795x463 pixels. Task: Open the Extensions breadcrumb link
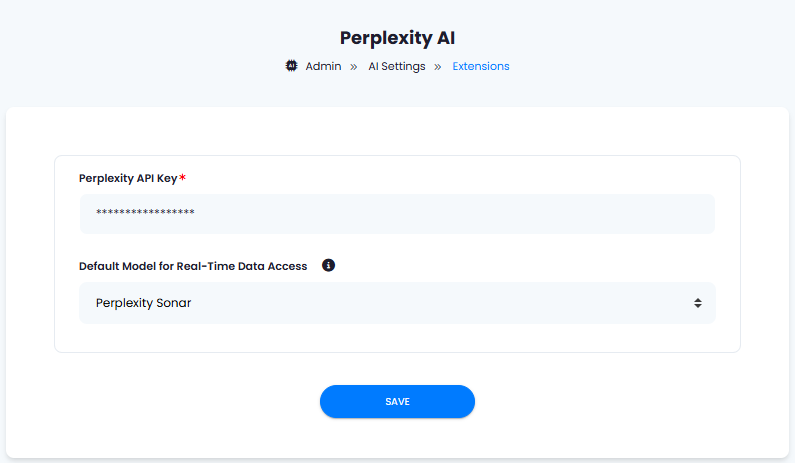pos(481,66)
